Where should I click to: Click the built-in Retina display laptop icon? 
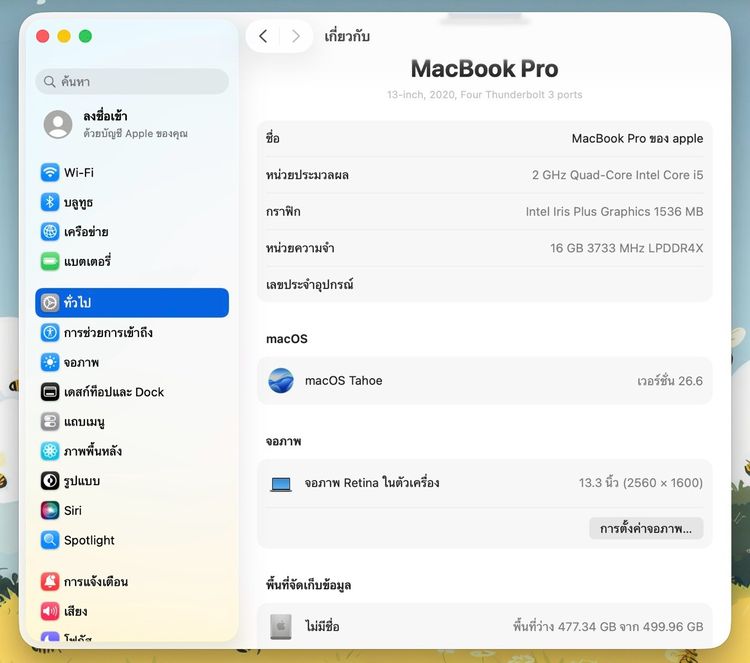coord(281,484)
